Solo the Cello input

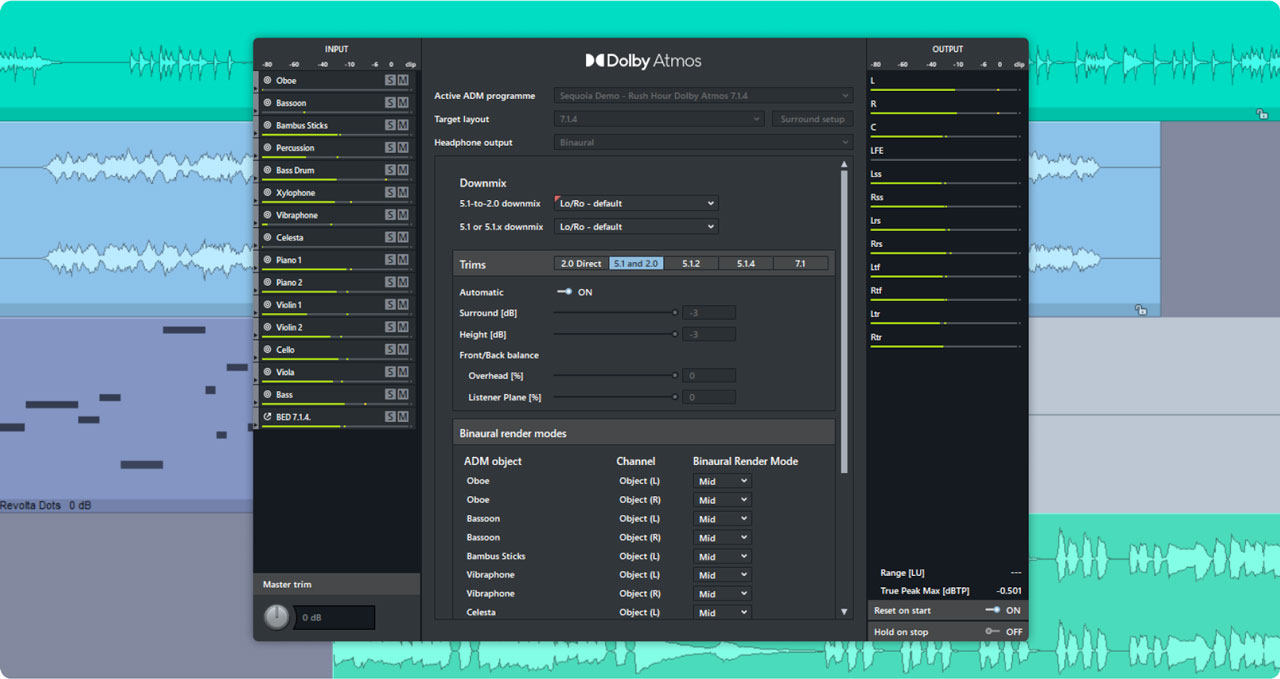tap(391, 349)
